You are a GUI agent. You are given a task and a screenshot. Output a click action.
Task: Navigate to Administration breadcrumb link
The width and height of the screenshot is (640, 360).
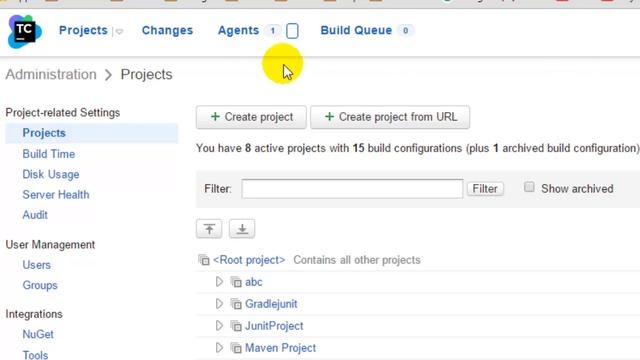pyautogui.click(x=51, y=74)
